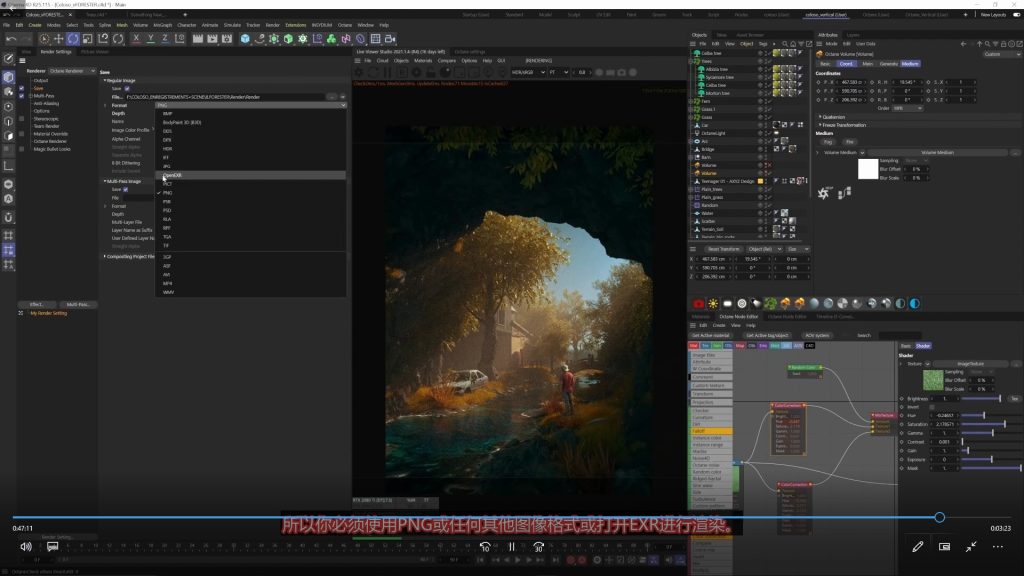
Task: Toggle the Multi-Pass Image Save checkbox
Action: [126, 189]
